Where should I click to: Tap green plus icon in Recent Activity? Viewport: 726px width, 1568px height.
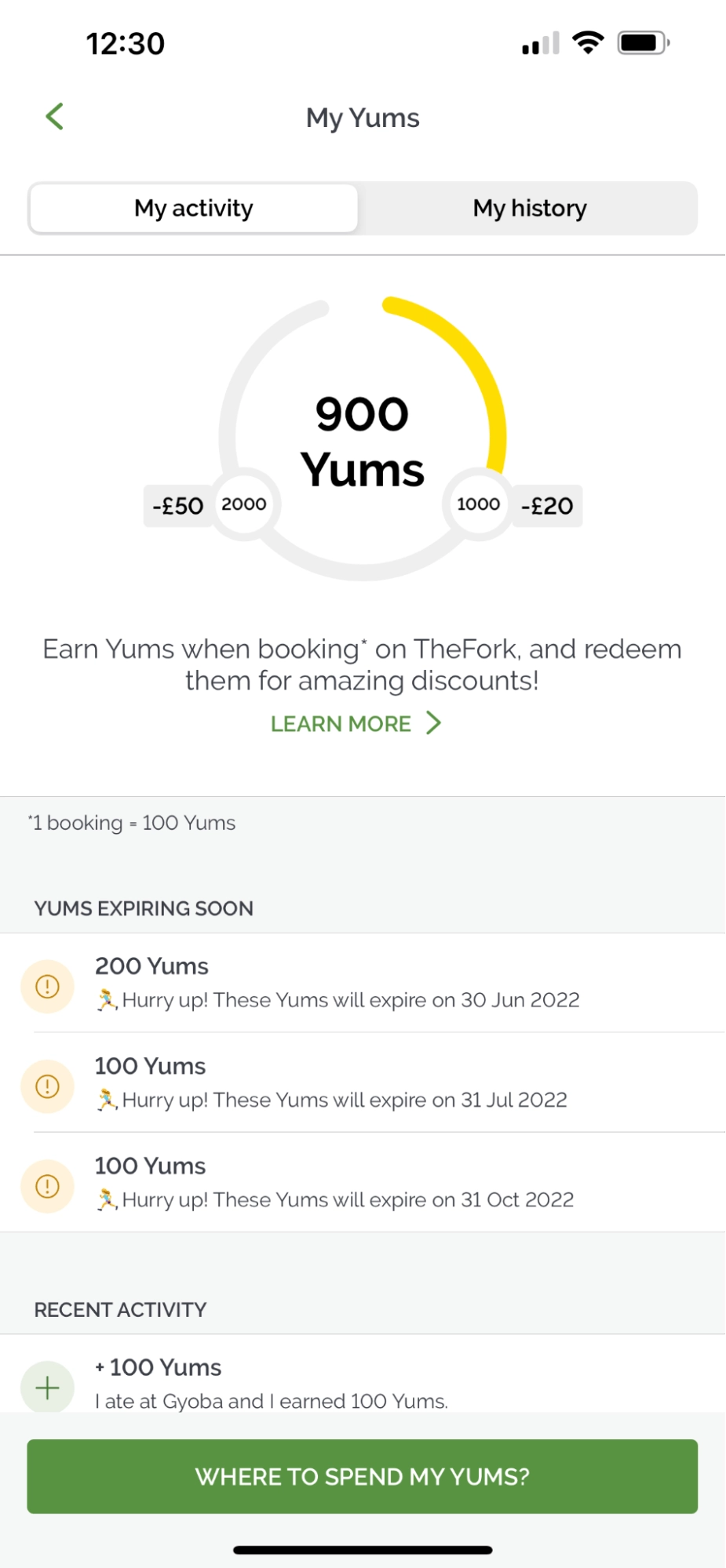tap(47, 1387)
